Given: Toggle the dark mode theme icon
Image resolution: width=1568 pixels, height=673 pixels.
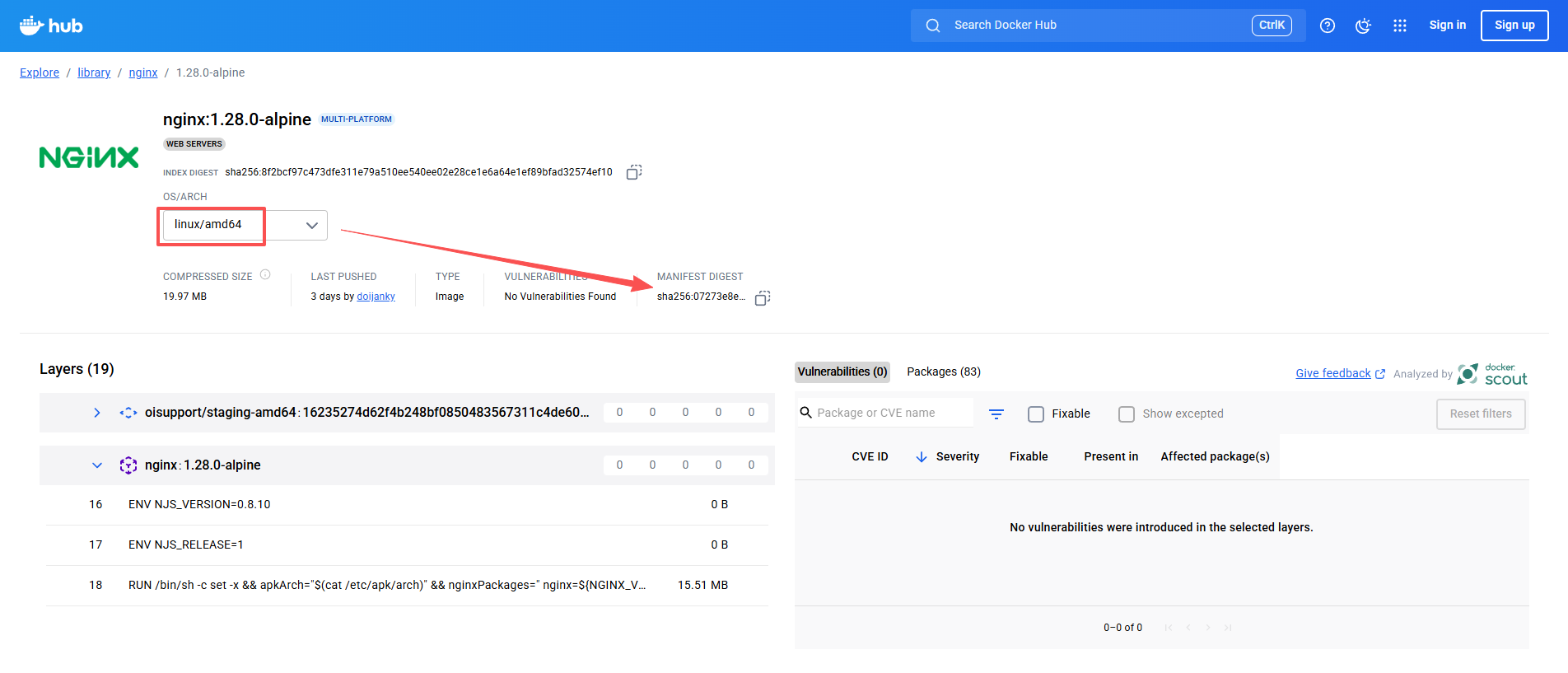Looking at the screenshot, I should (1364, 26).
